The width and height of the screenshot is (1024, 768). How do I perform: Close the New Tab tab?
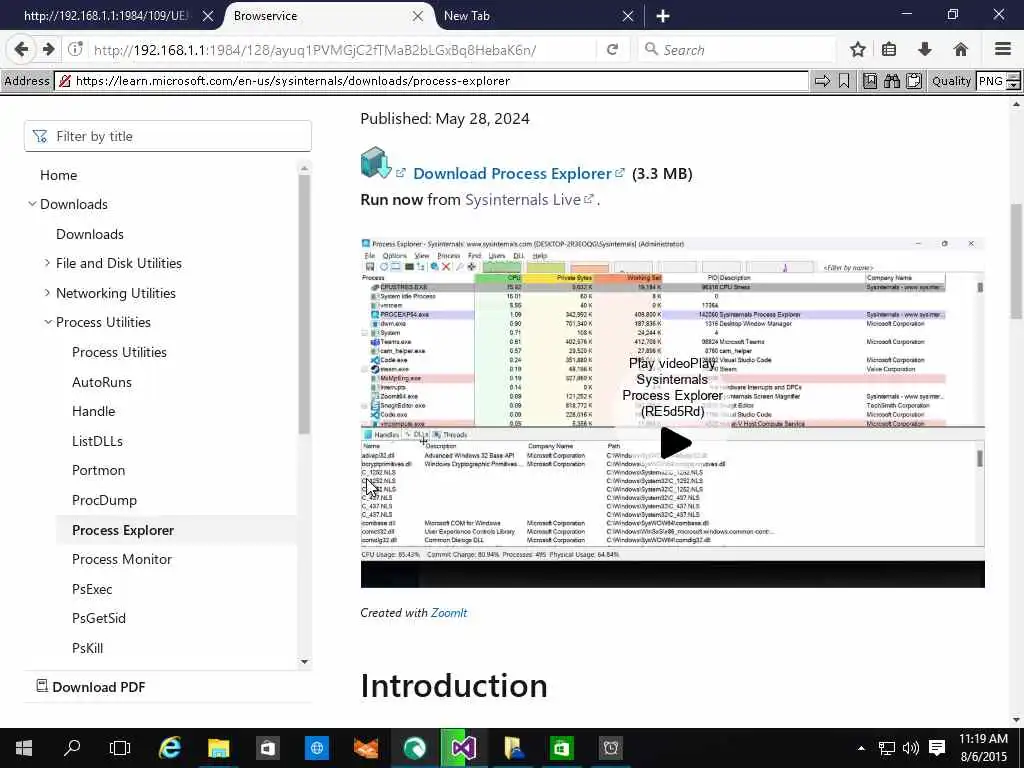click(628, 16)
